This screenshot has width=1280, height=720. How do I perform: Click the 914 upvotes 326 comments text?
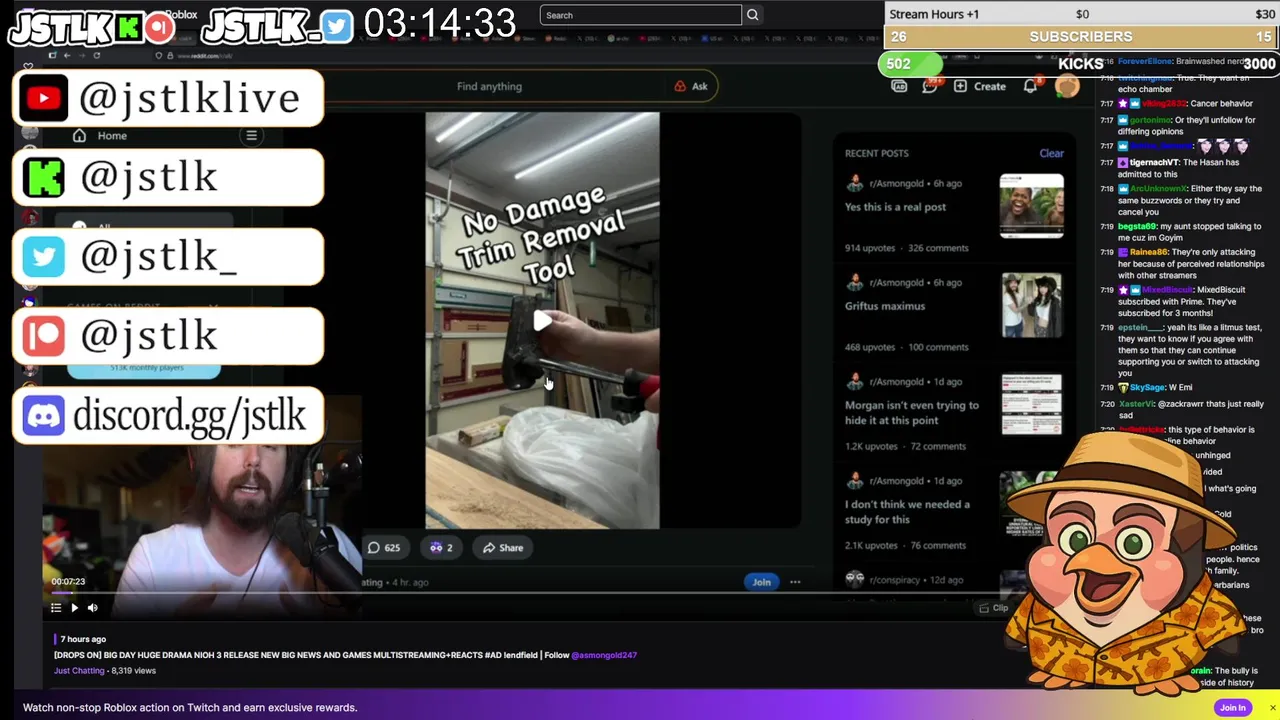pyautogui.click(x=906, y=248)
